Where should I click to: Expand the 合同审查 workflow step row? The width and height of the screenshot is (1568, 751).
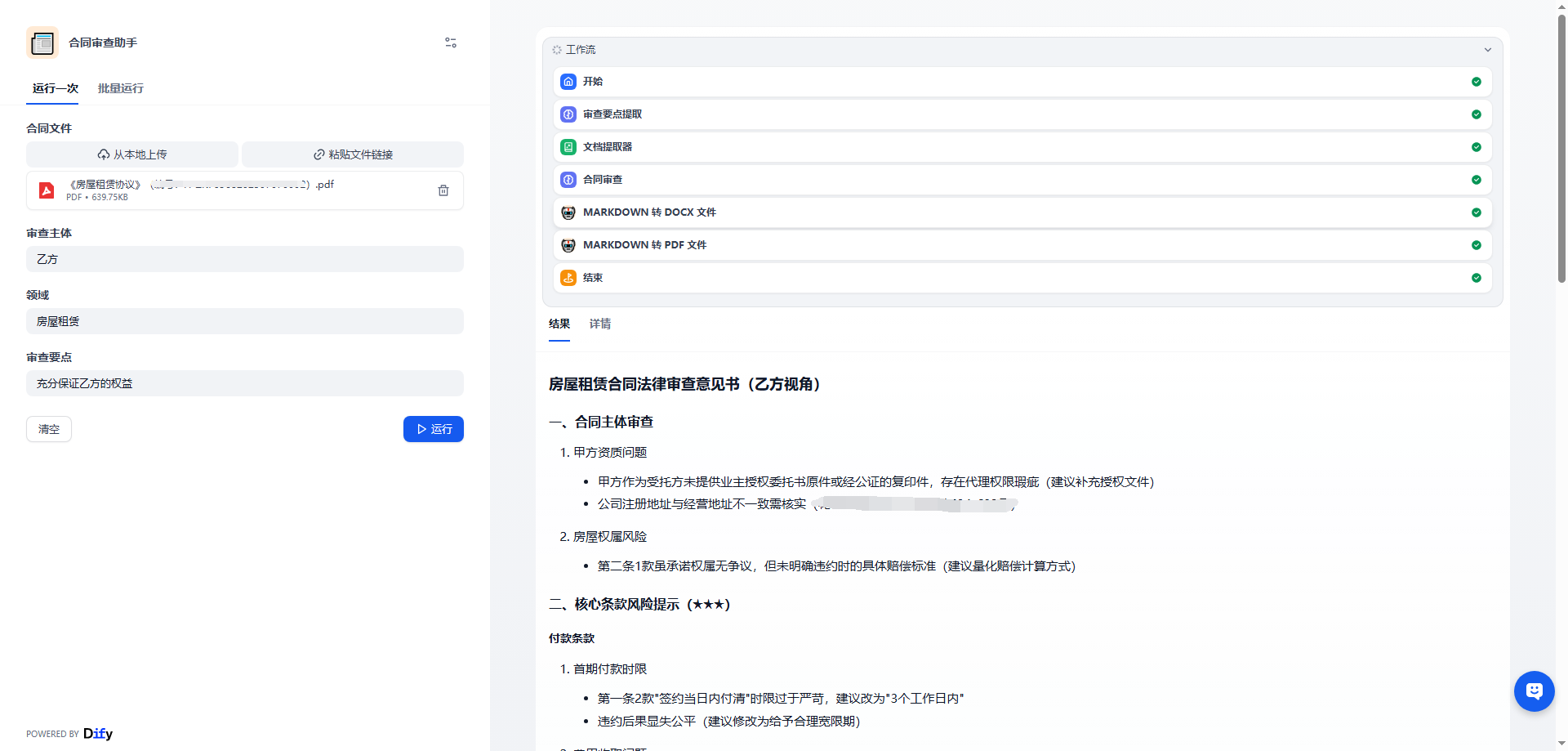pos(1022,180)
